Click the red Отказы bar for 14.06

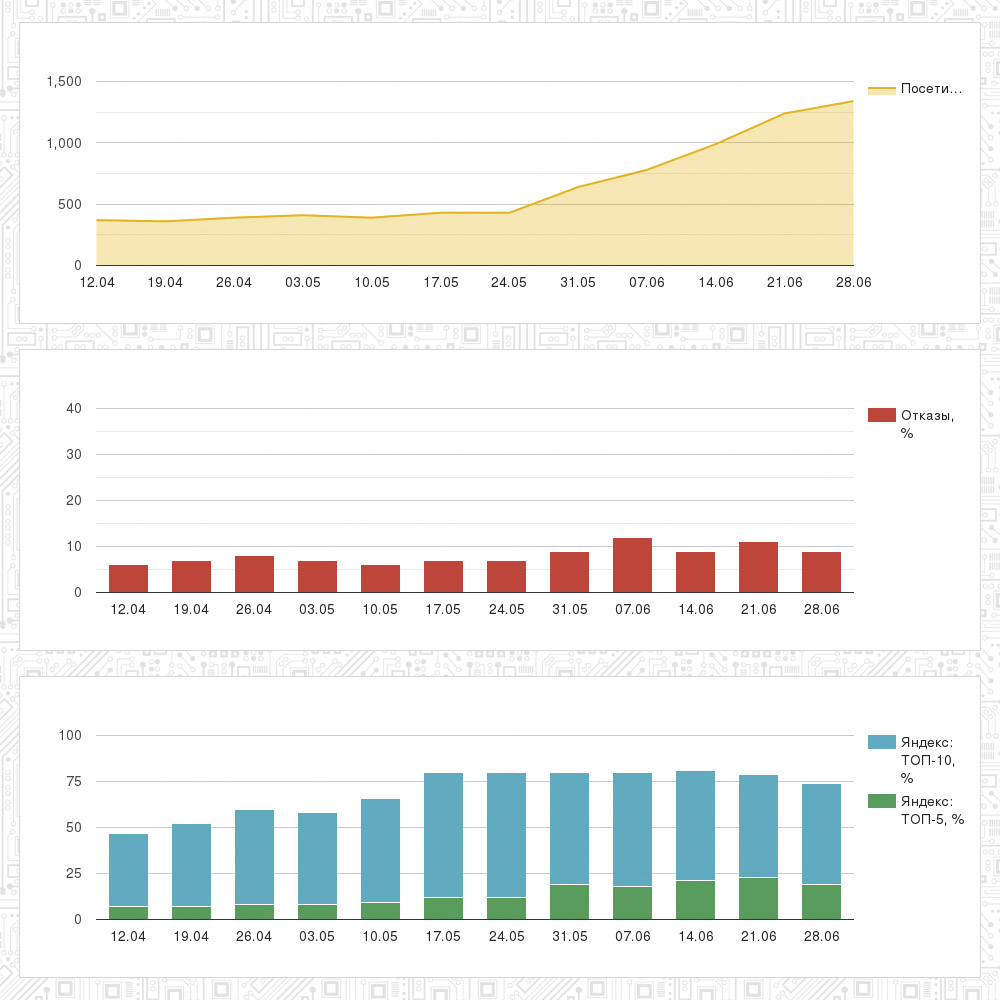point(695,572)
